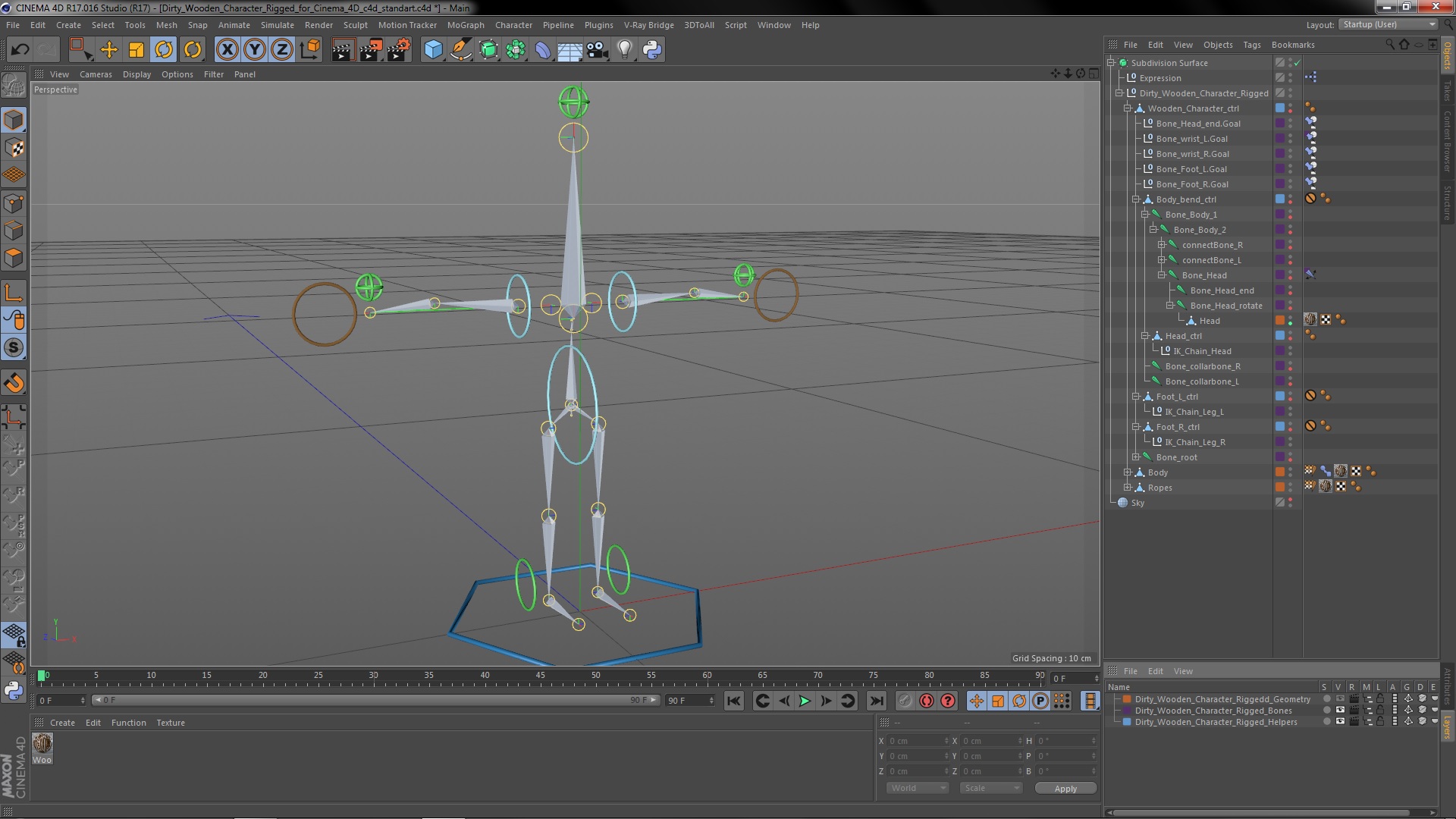
Task: Enable the Snap toggle in left palette
Action: [x=14, y=347]
